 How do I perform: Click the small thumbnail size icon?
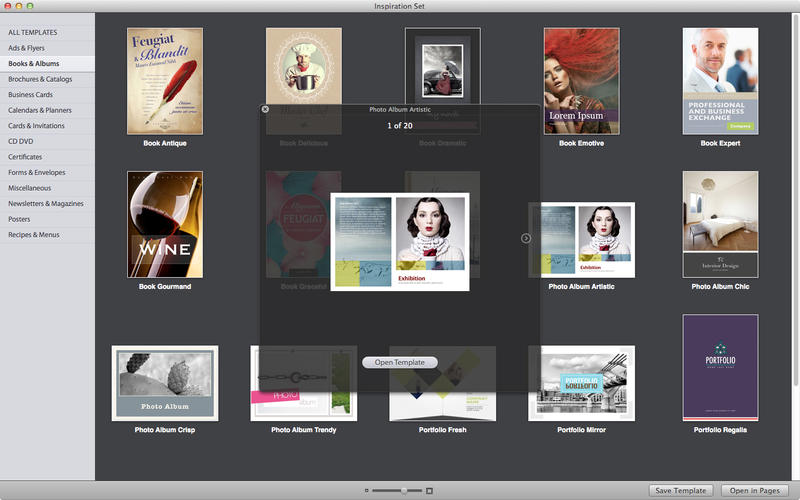pyautogui.click(x=367, y=490)
